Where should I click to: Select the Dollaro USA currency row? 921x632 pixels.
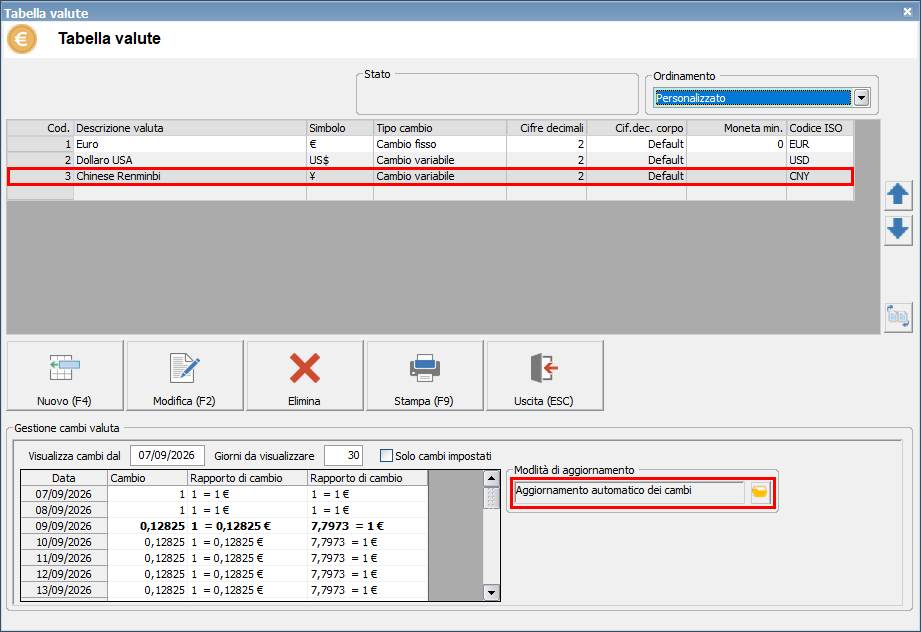pos(430,160)
